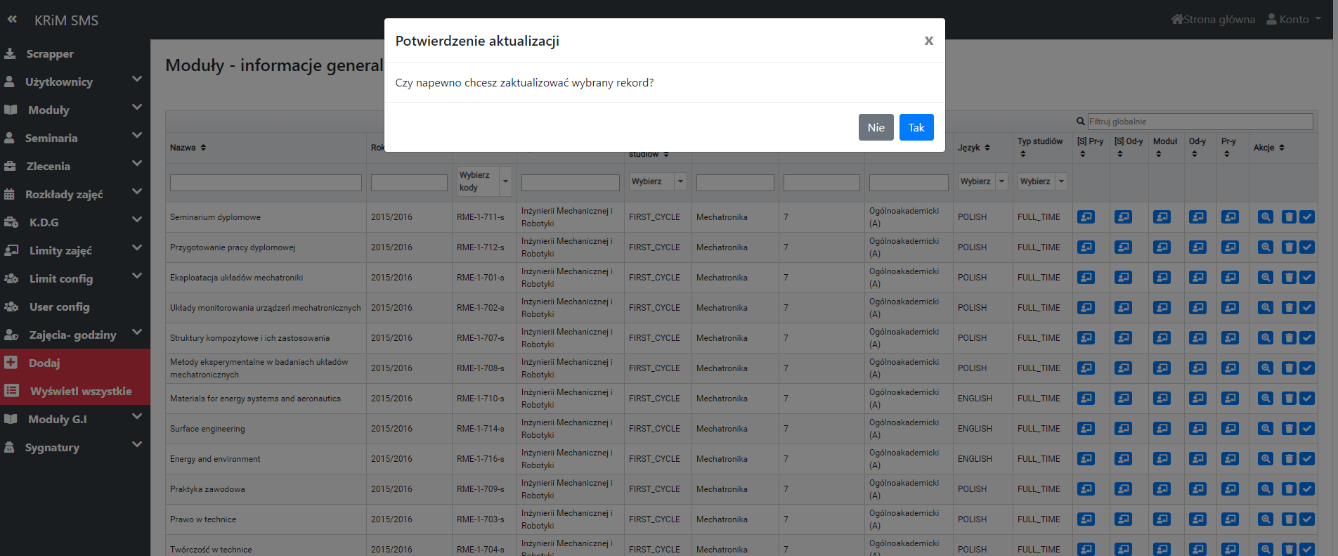Go to Strona główna in the top bar
The height and width of the screenshot is (556, 1338).
(x=1213, y=20)
